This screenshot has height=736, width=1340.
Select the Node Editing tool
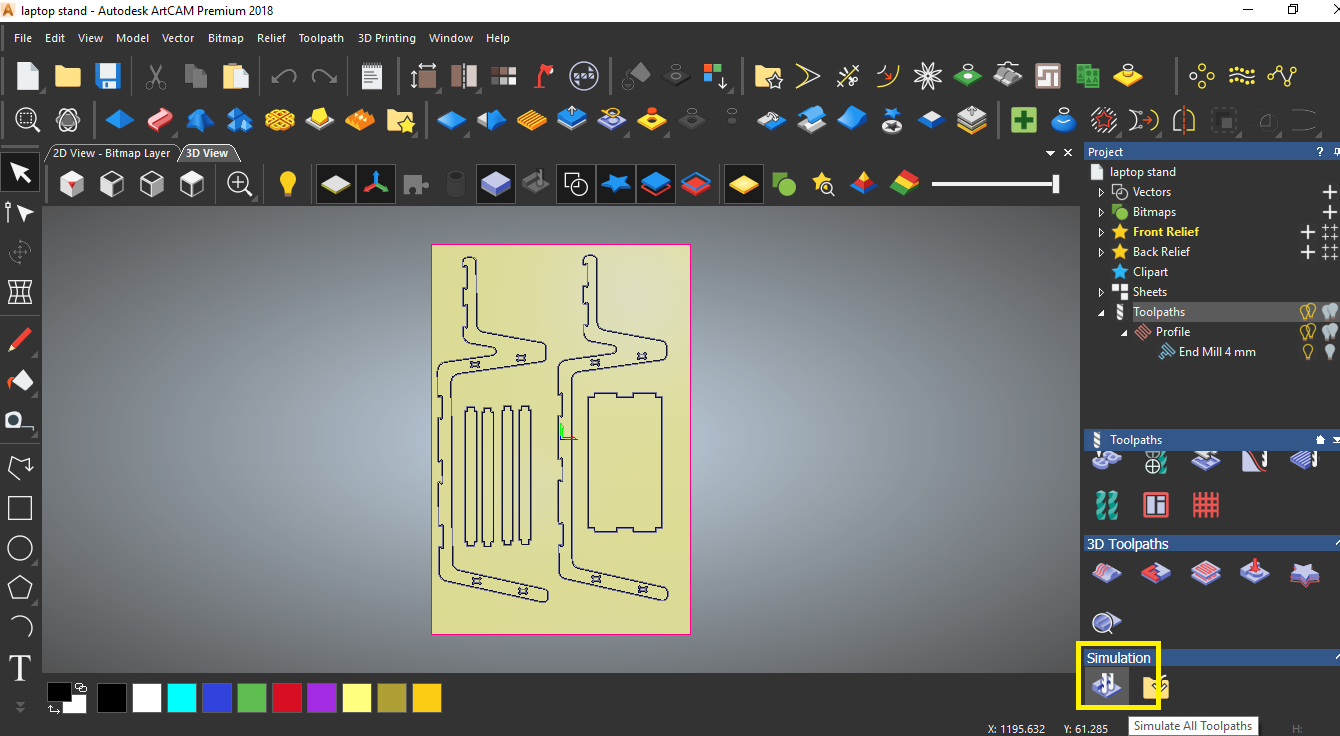(20, 212)
